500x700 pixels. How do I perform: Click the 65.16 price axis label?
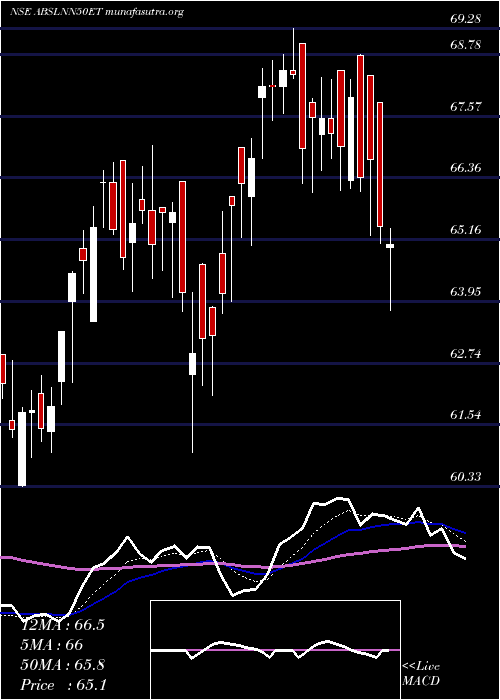pos(466,230)
